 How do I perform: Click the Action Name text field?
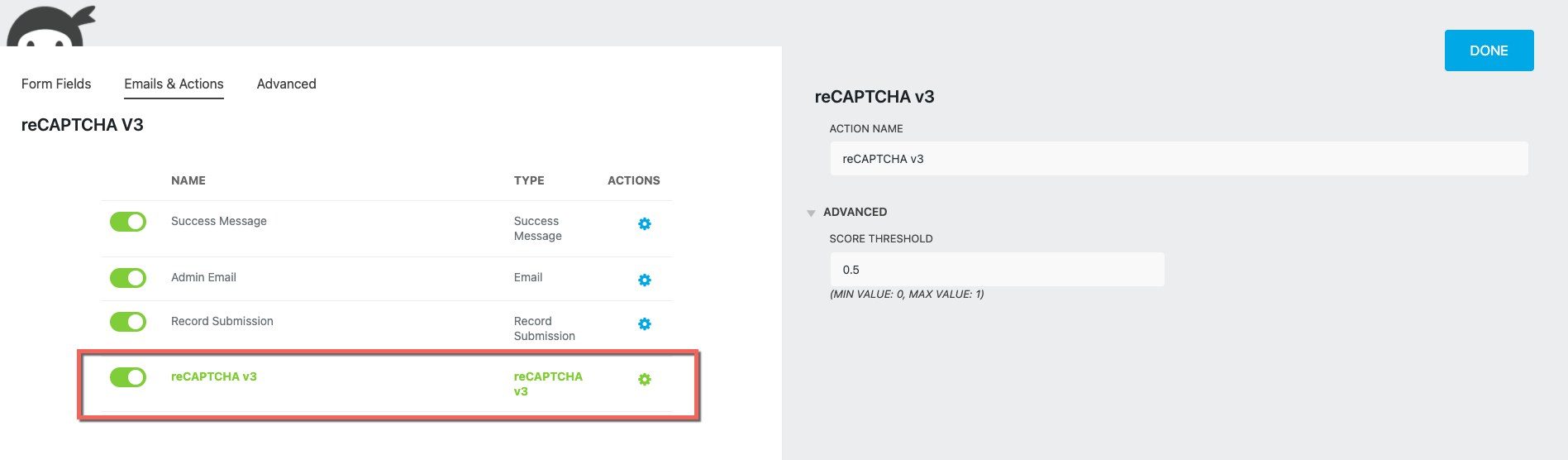point(1179,159)
